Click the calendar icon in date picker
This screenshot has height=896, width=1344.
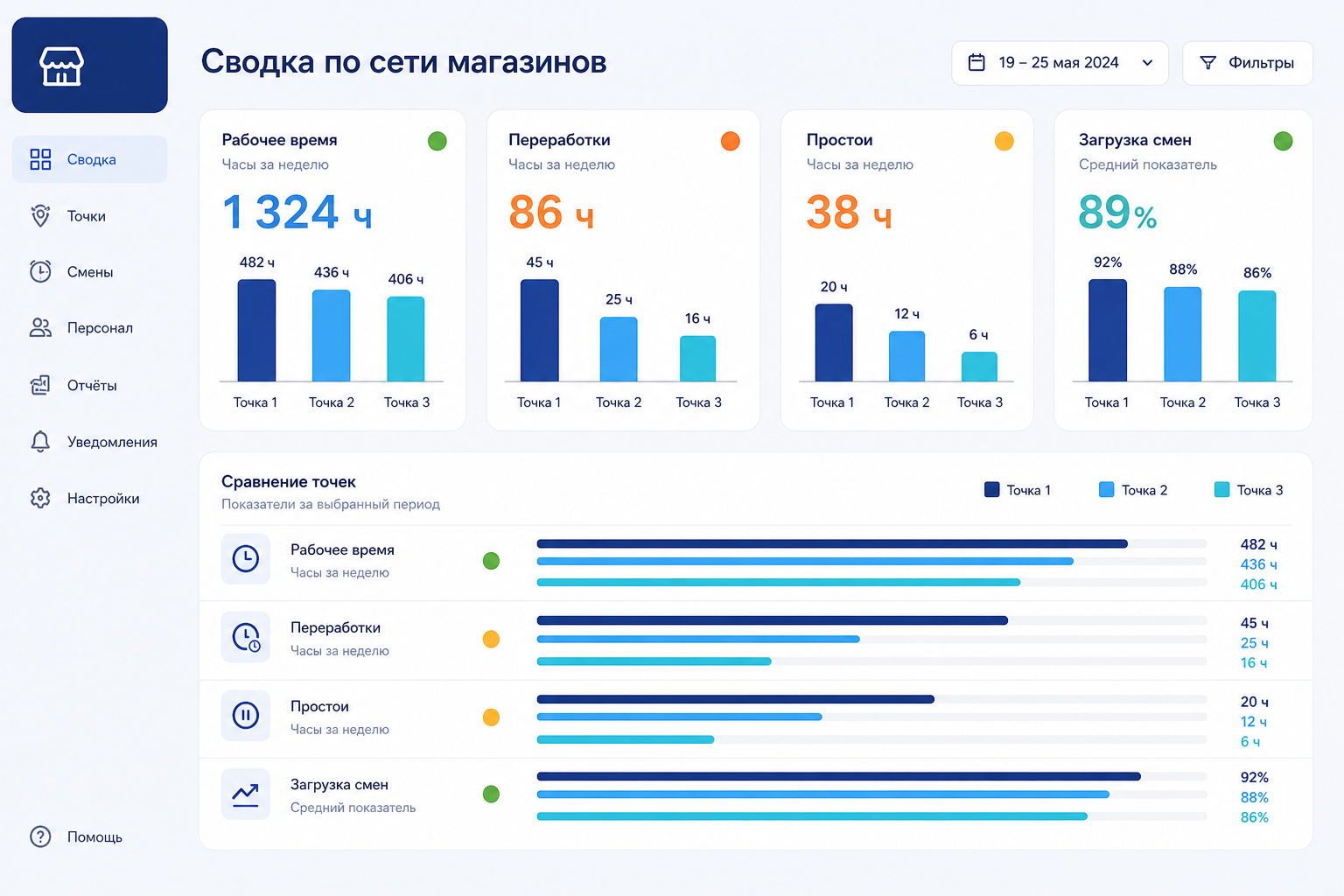[x=976, y=62]
